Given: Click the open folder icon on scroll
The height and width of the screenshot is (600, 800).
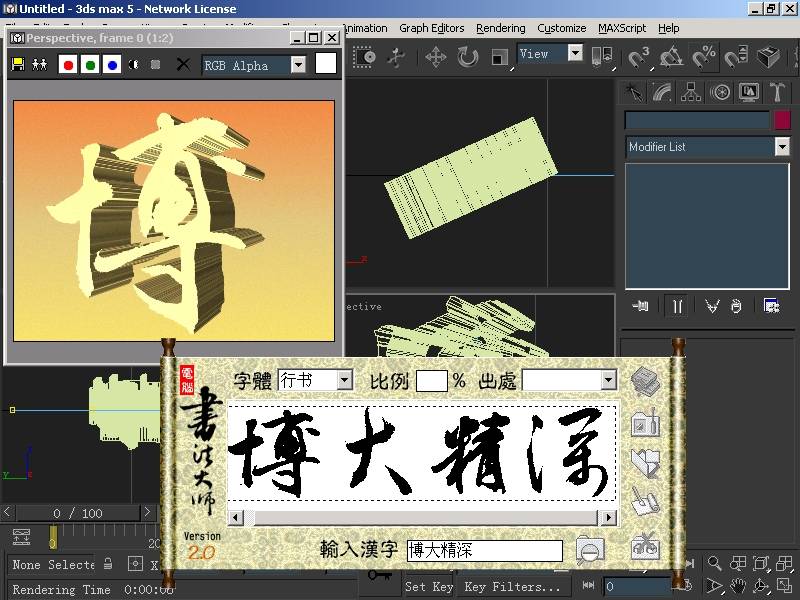Looking at the screenshot, I should pos(645,463).
